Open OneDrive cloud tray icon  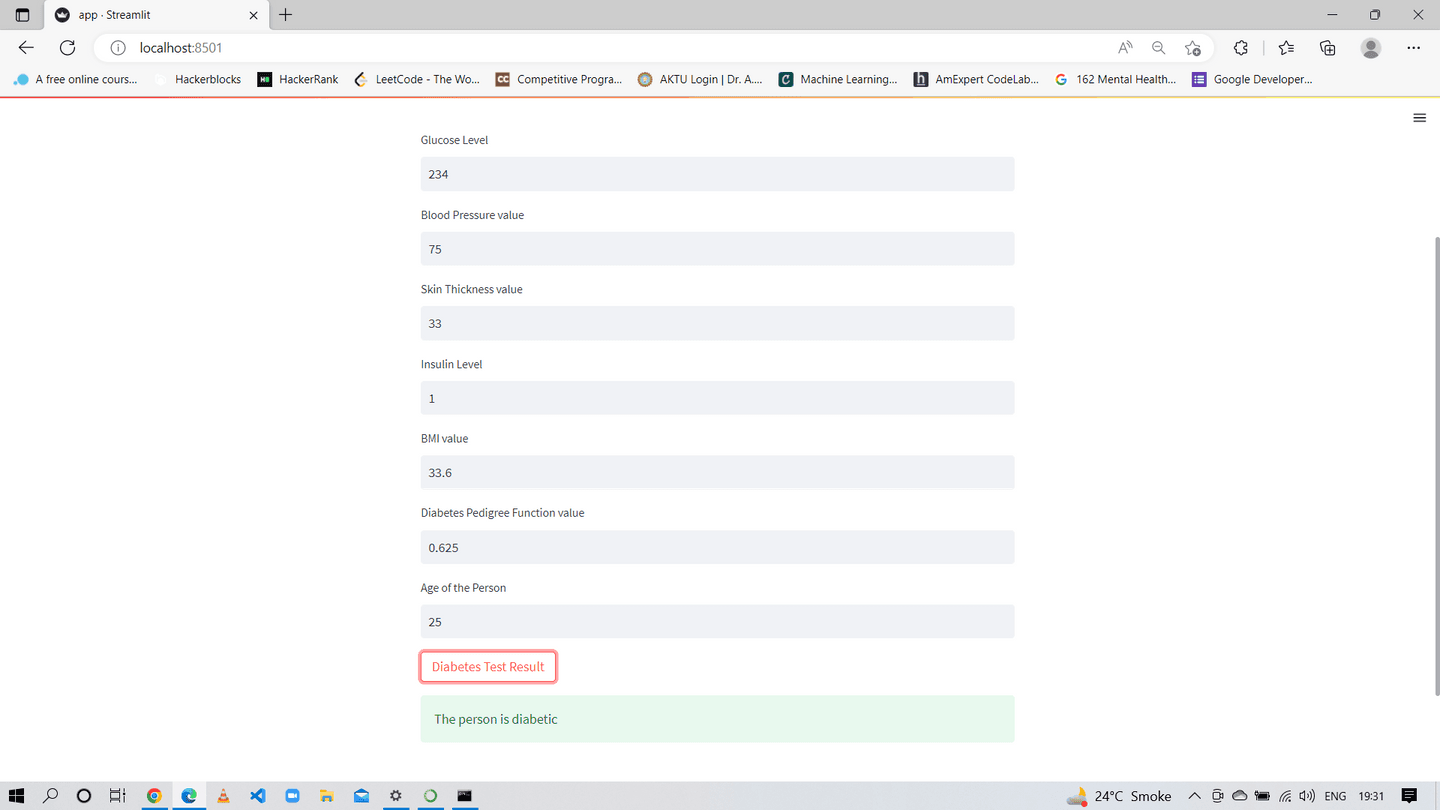click(x=1239, y=796)
